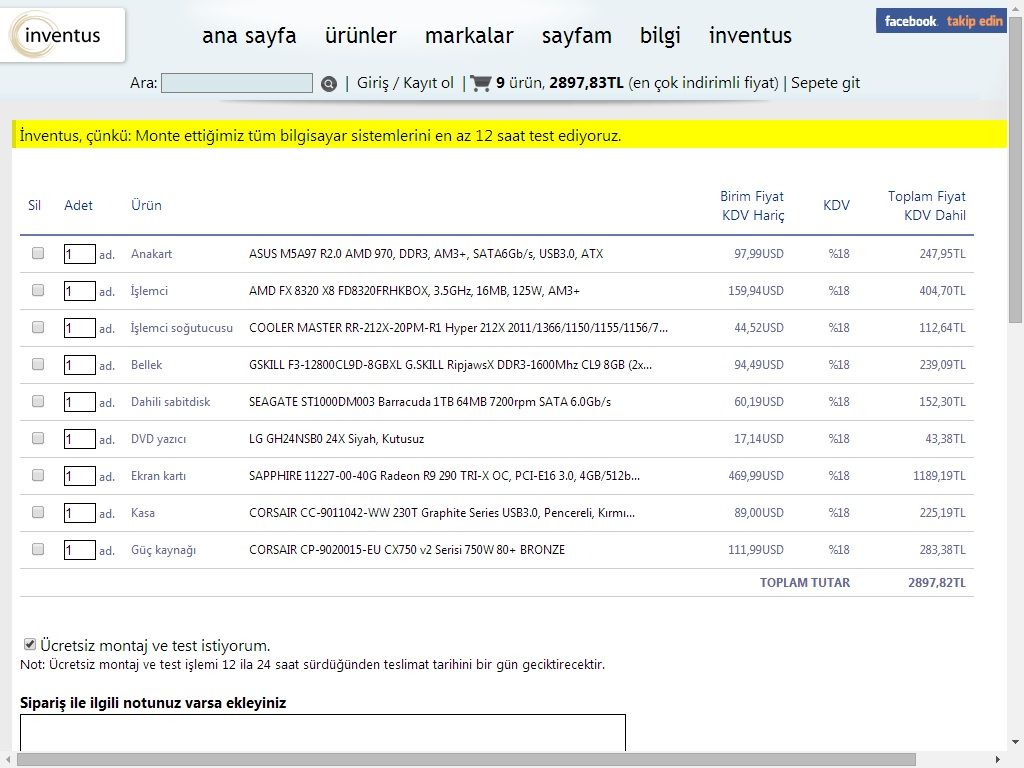
Task: Open the inventus menu item
Action: point(750,35)
